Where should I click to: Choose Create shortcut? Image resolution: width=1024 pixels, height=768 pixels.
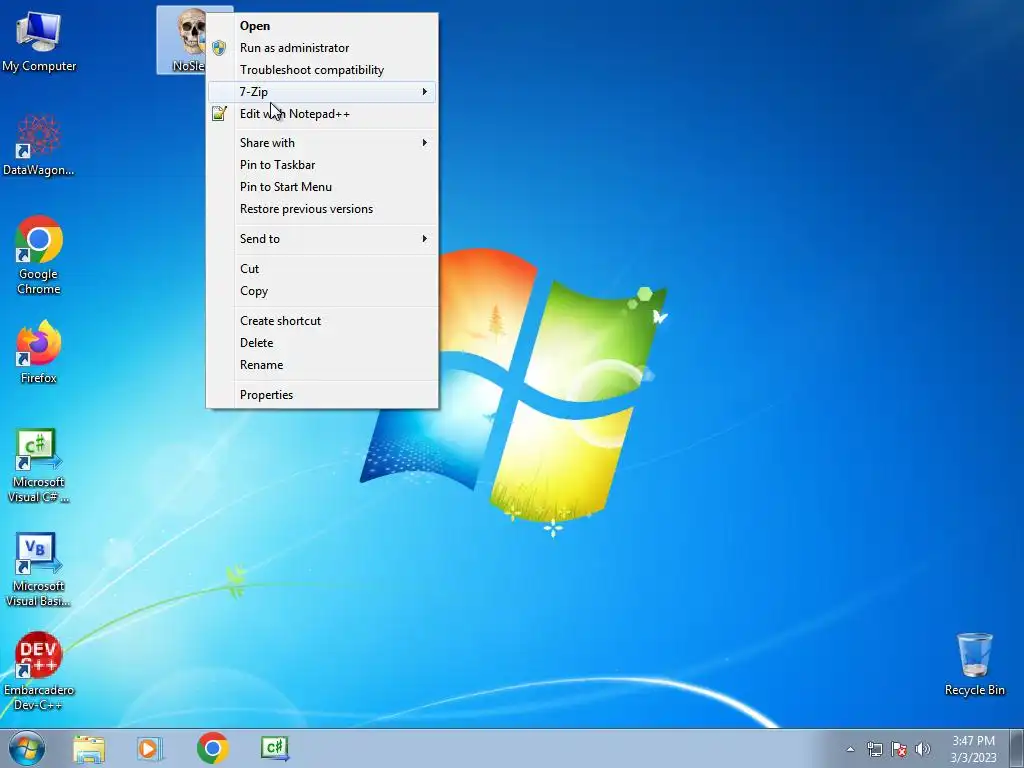pyautogui.click(x=322, y=321)
